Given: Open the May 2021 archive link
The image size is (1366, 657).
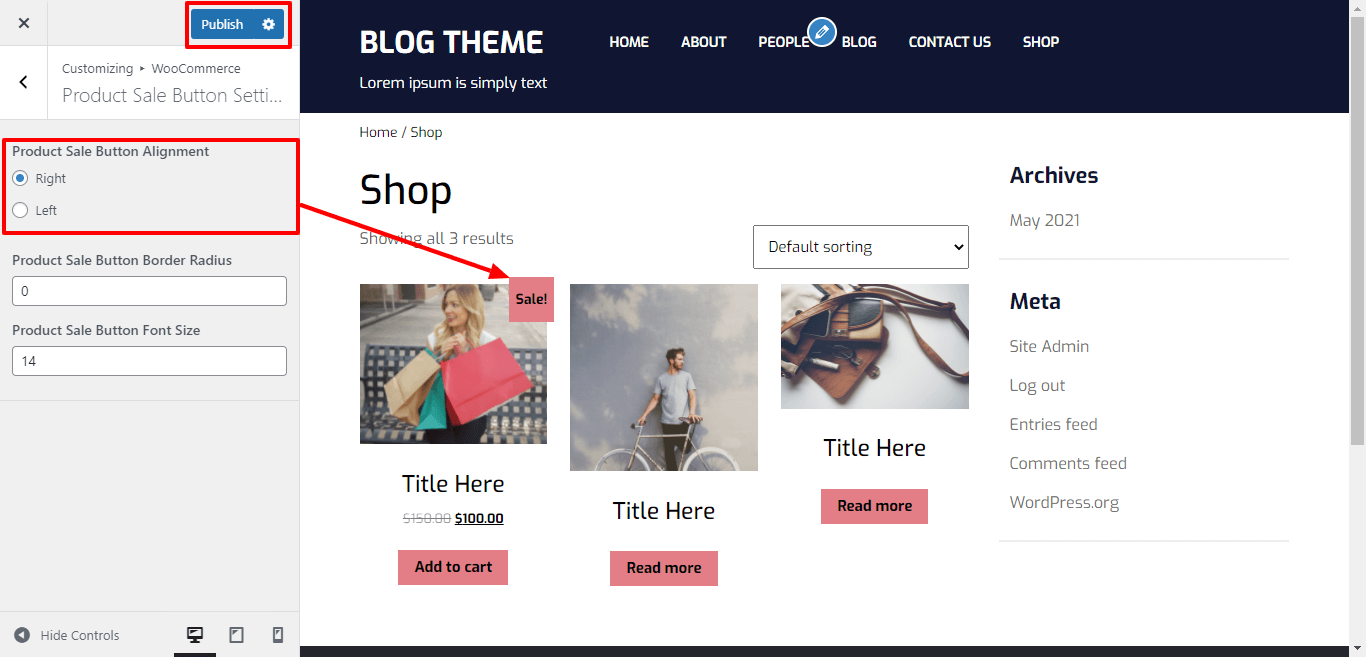Looking at the screenshot, I should pyautogui.click(x=1045, y=220).
